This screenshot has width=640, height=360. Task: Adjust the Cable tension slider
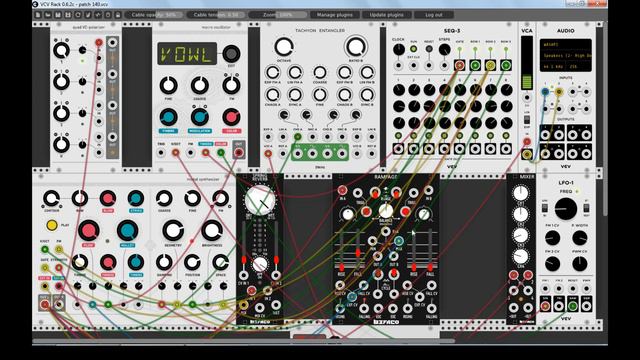pos(216,15)
